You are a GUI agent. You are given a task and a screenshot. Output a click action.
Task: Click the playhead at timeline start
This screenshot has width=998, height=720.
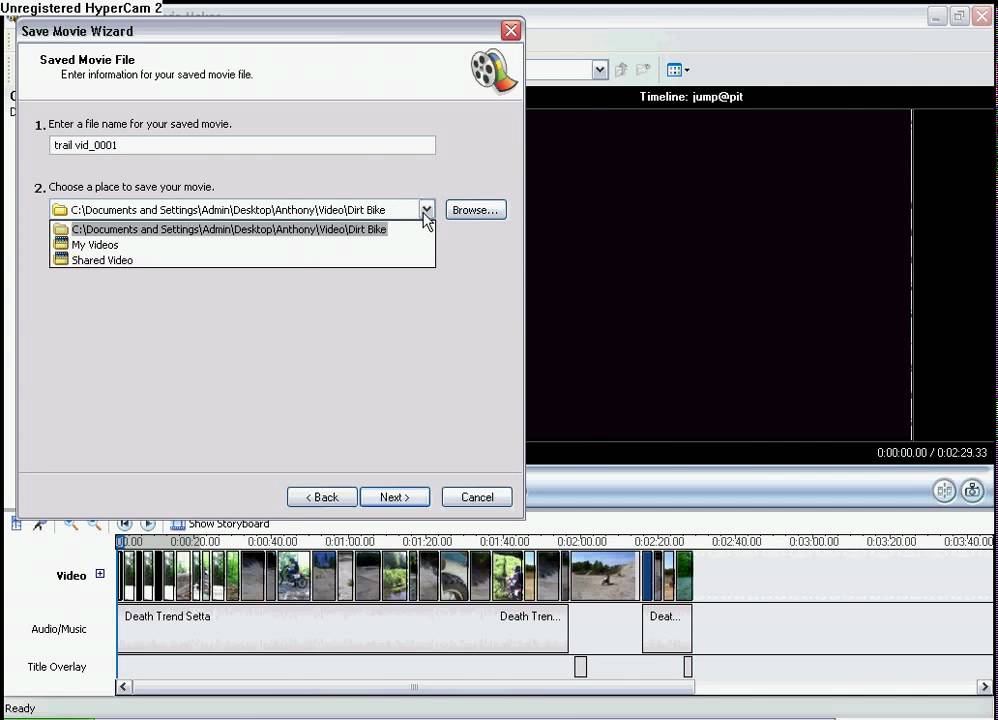pos(120,542)
